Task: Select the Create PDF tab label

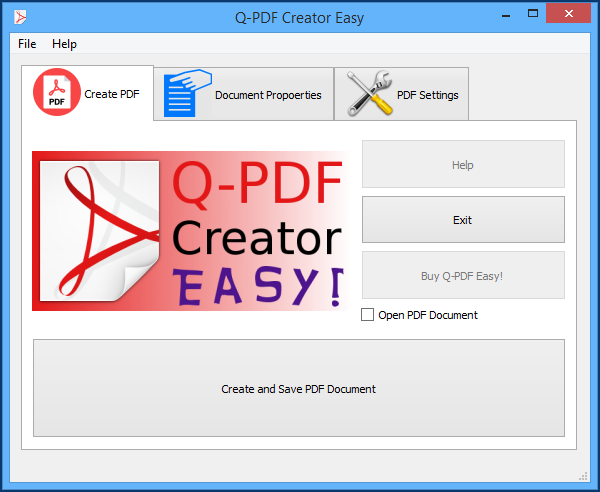Action: click(x=112, y=94)
